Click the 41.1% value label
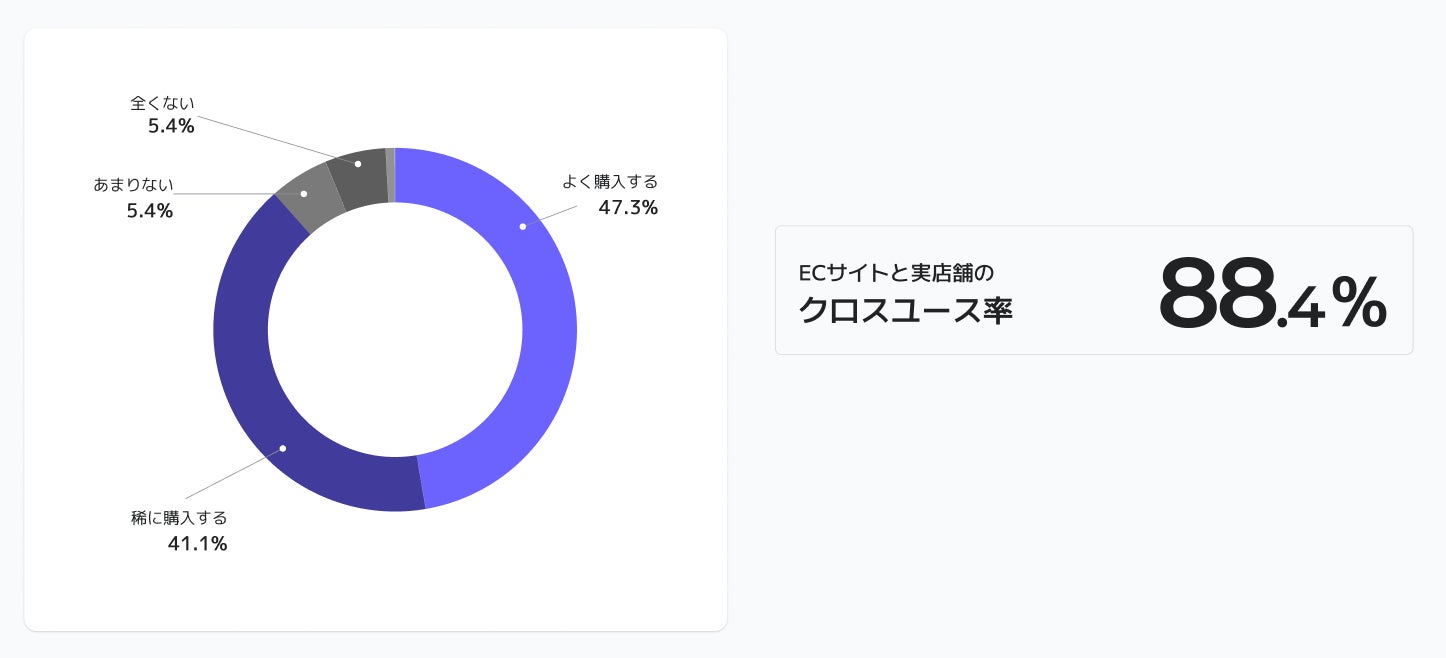1446x658 pixels. click(197, 544)
